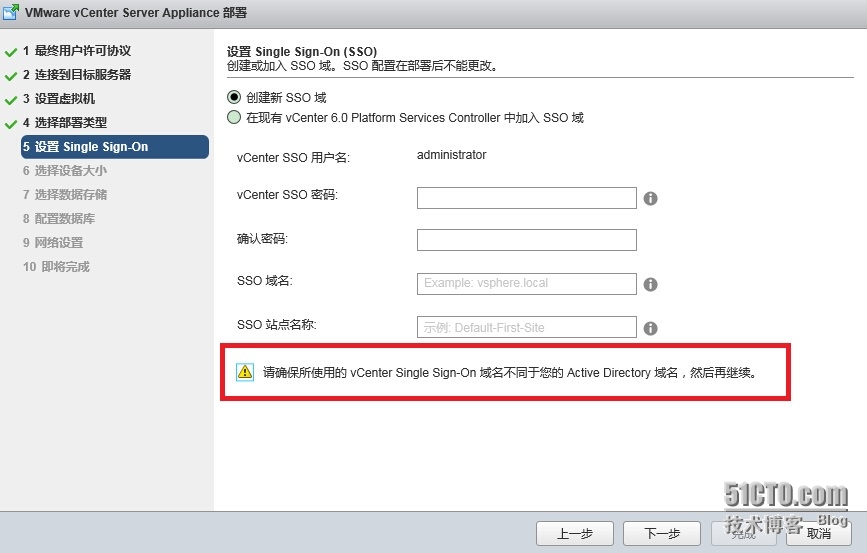Screen dimensions: 867x553
Task: Select step 5 设置 Single Sign-On
Action: (115, 147)
